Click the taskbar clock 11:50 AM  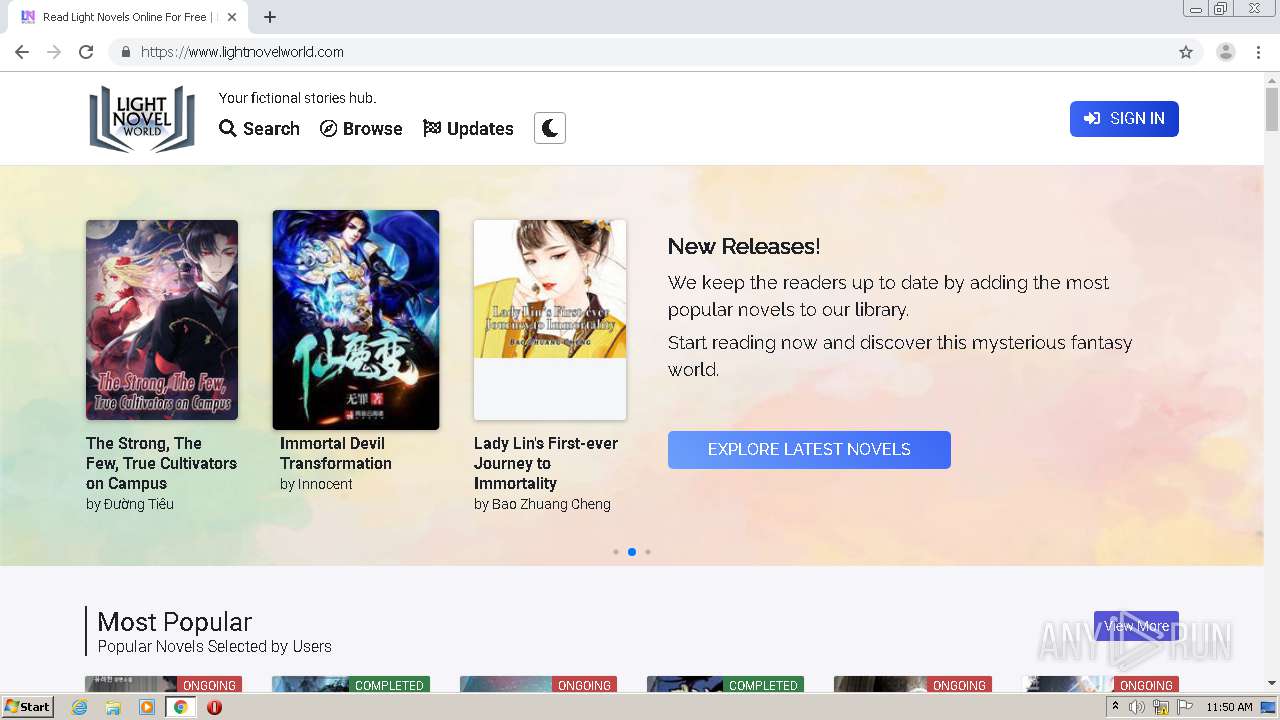1229,707
